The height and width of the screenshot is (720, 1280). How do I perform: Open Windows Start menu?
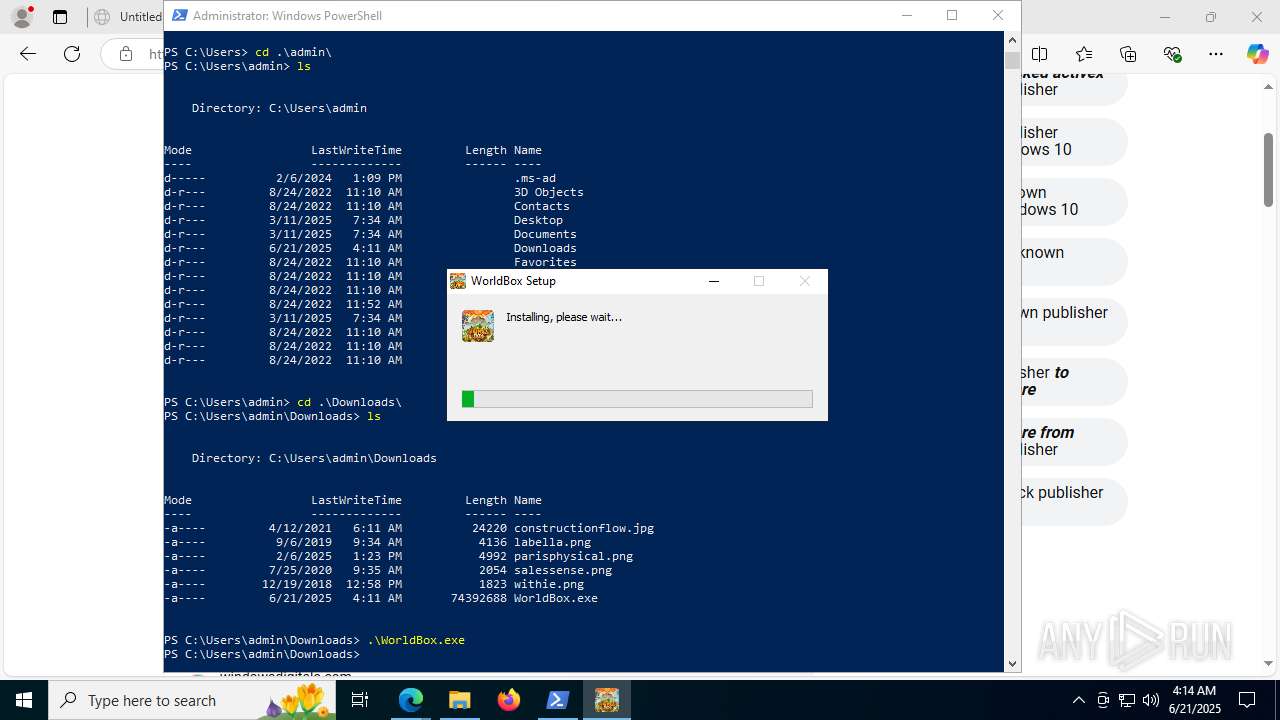point(24,700)
